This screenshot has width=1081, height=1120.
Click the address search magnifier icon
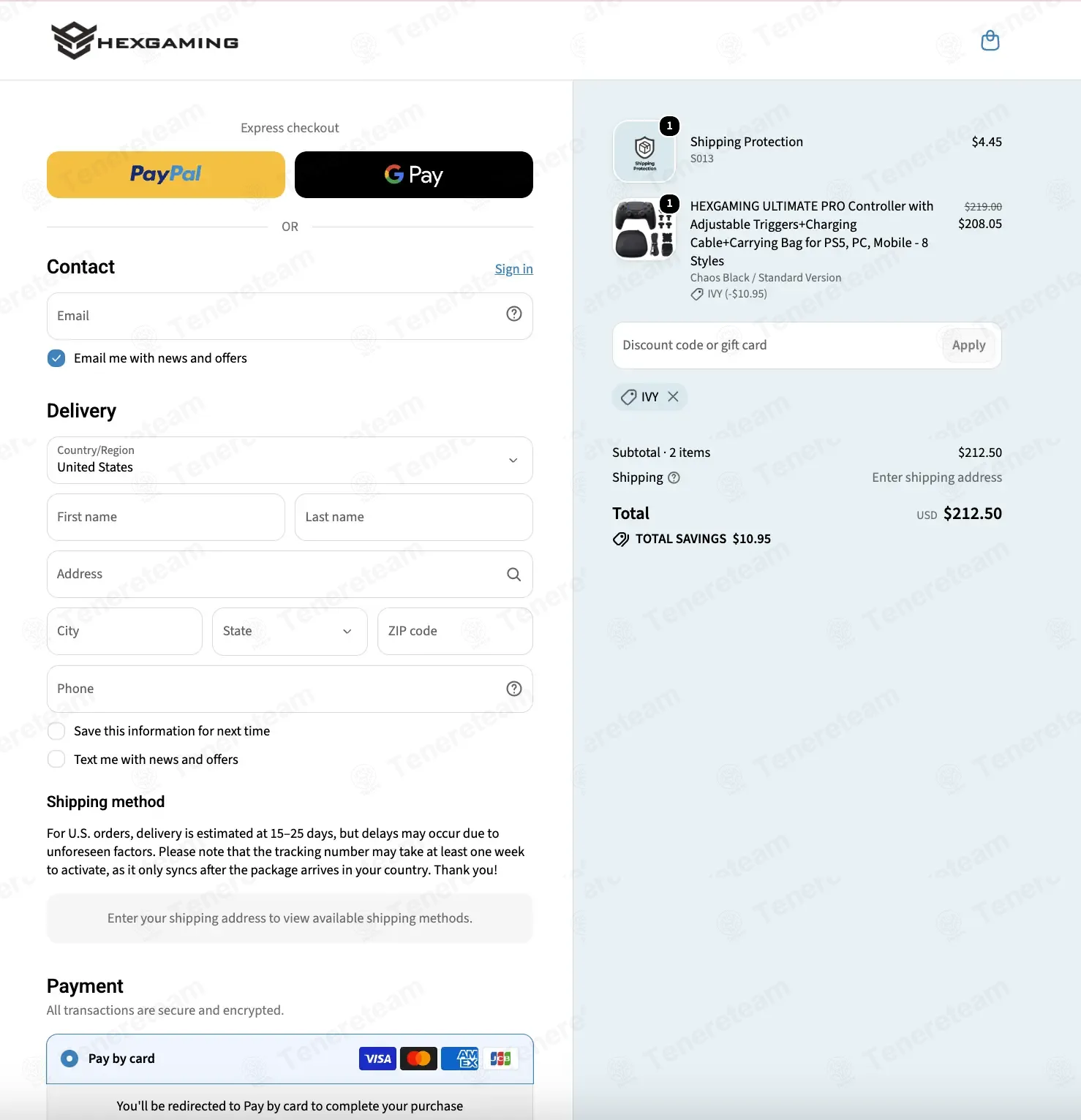[x=514, y=575]
